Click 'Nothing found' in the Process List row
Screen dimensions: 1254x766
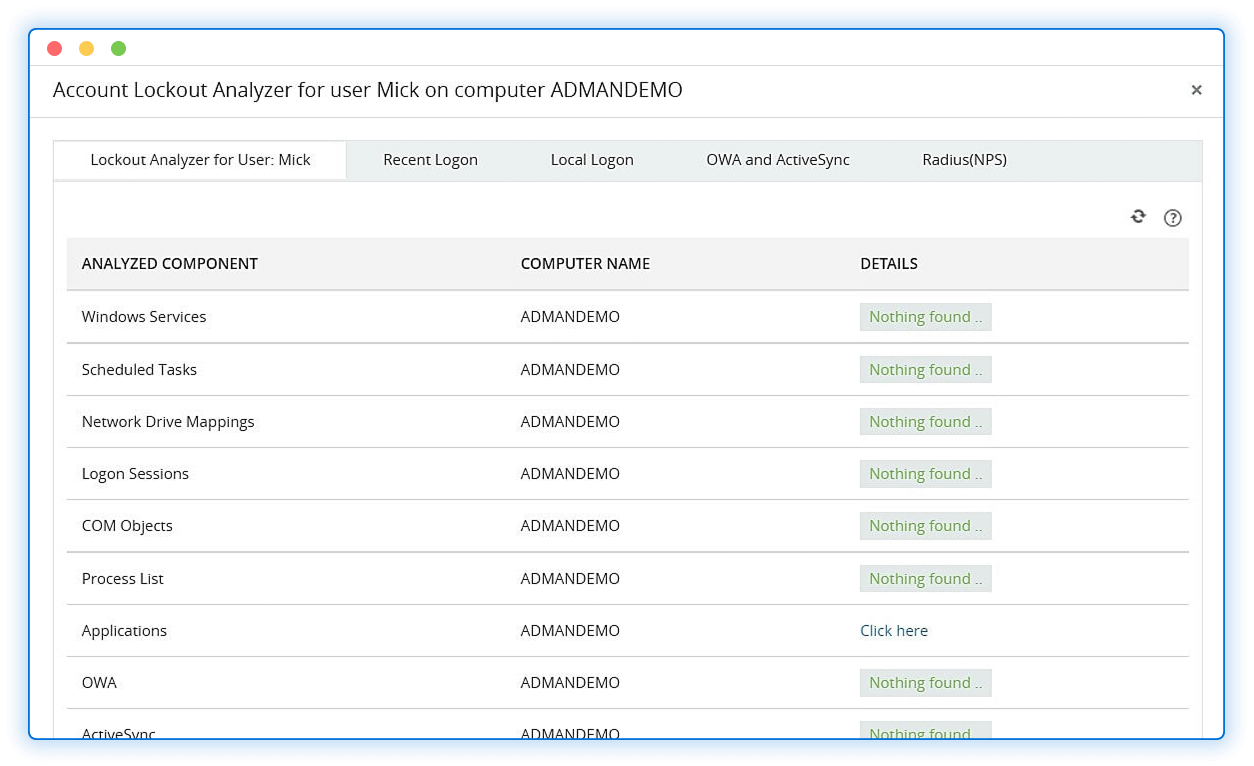pos(925,578)
